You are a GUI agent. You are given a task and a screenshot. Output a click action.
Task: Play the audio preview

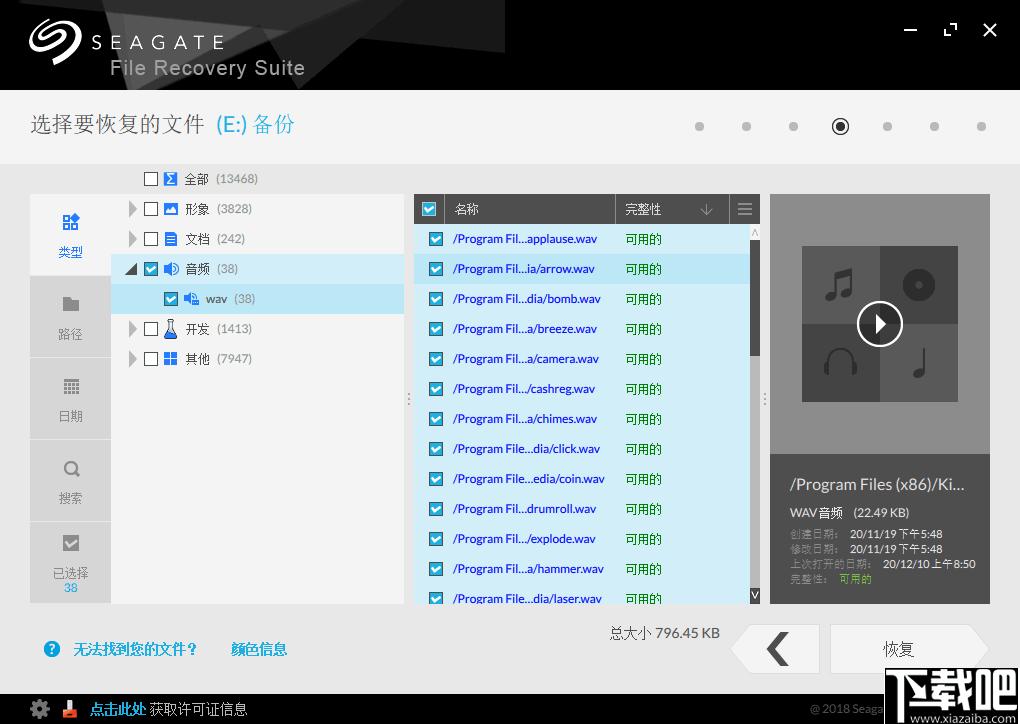tap(879, 323)
